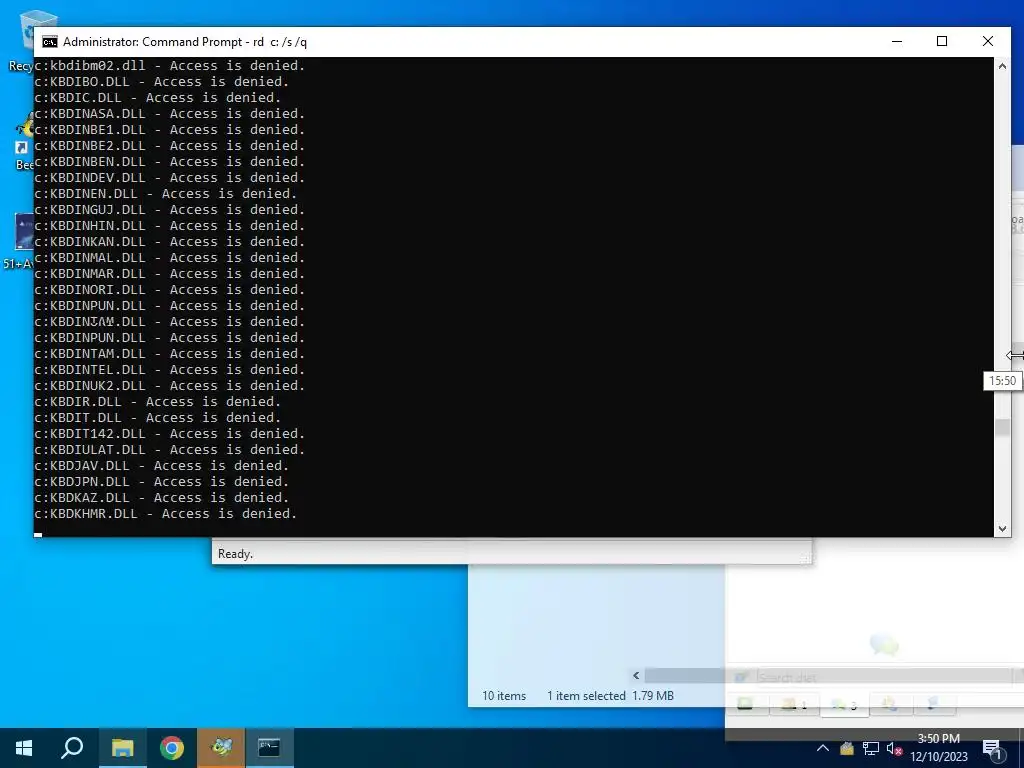The image size is (1024, 768).
Task: Click the line 'c:KBDINMAR.DLL - Access is denied.'
Action: [x=170, y=274]
